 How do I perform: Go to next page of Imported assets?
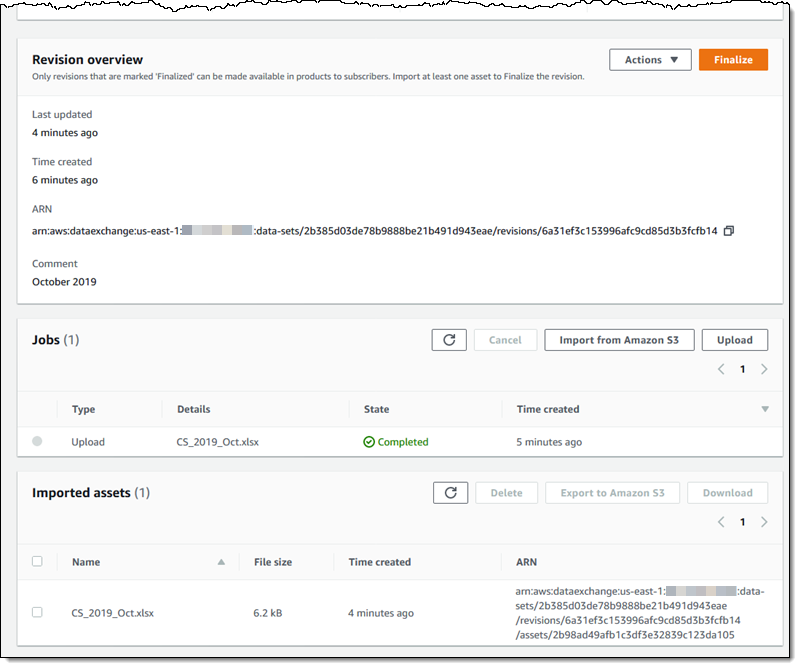click(x=764, y=522)
